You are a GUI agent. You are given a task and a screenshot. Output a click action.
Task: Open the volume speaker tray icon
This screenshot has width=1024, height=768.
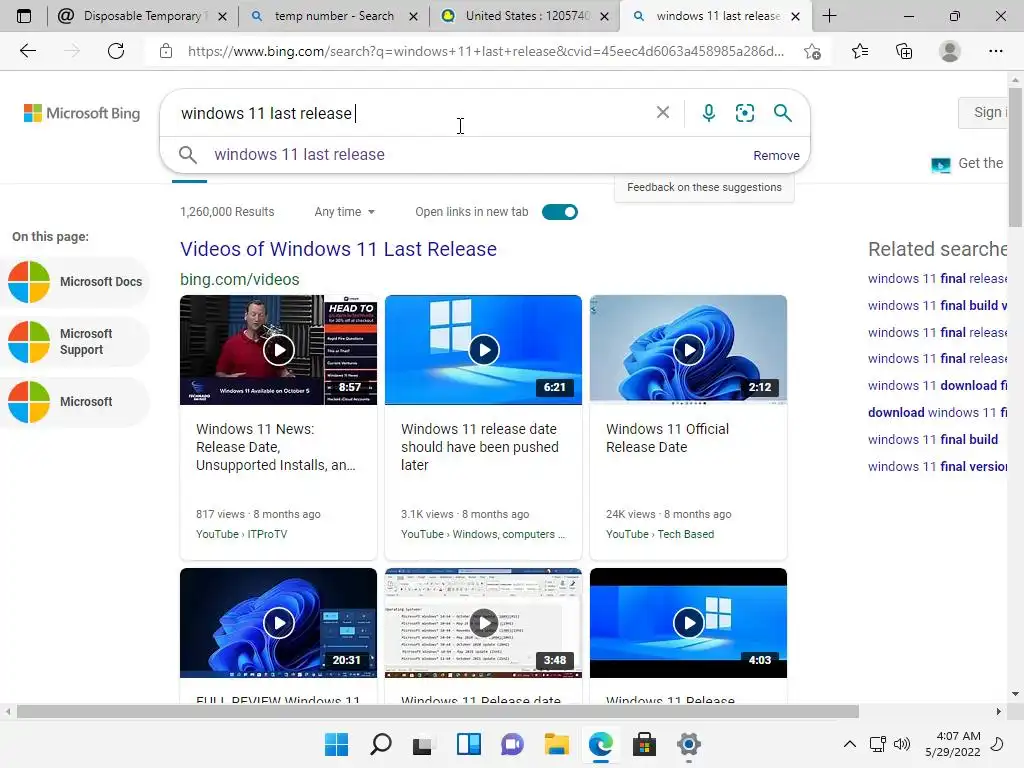tap(902, 744)
